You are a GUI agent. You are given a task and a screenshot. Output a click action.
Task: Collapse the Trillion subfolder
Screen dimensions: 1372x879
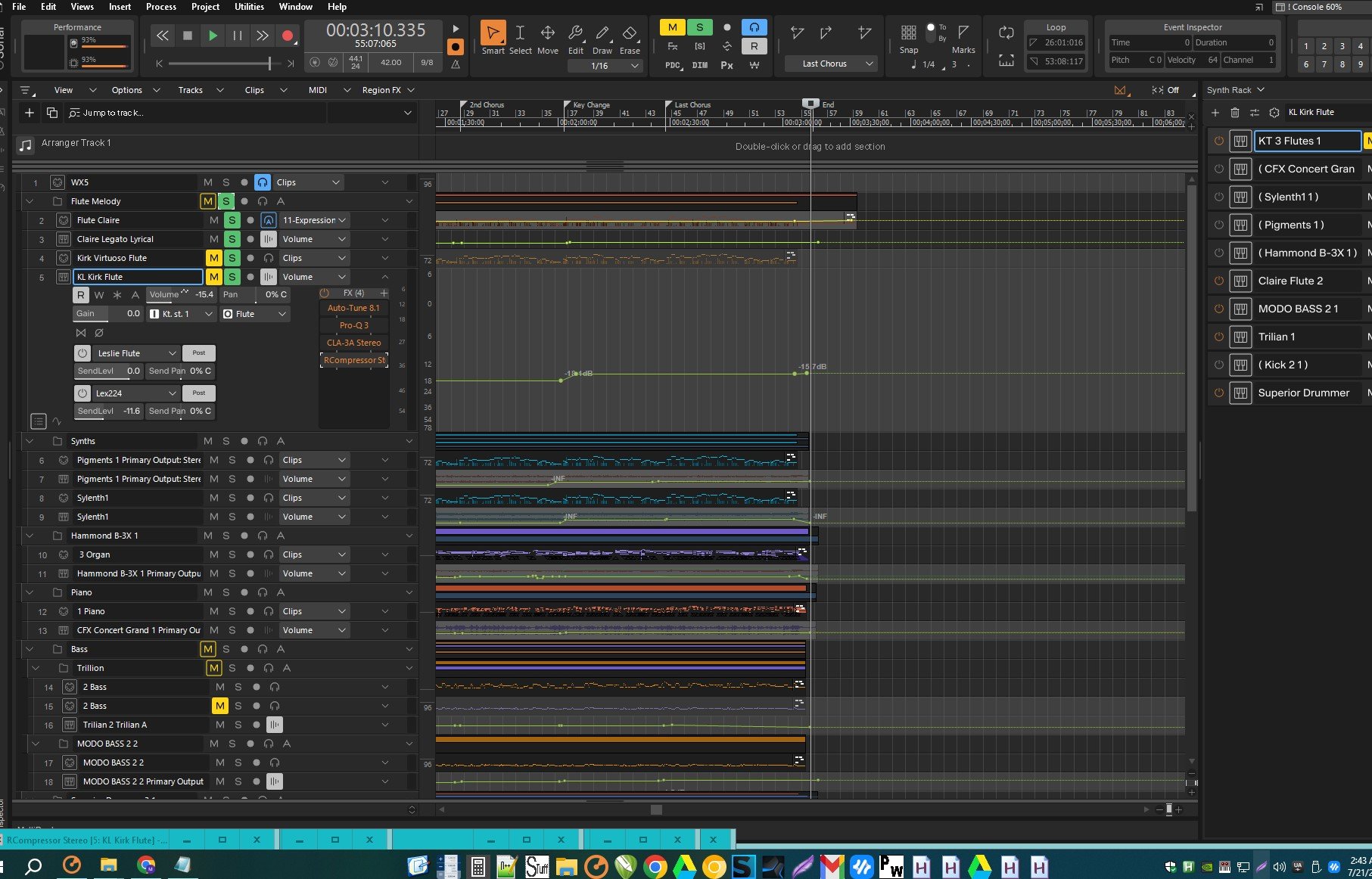36,668
